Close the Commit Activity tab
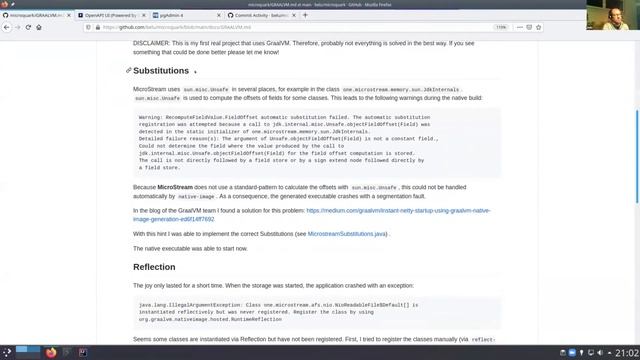Screen dimensions: 640x360 tap(294, 15)
